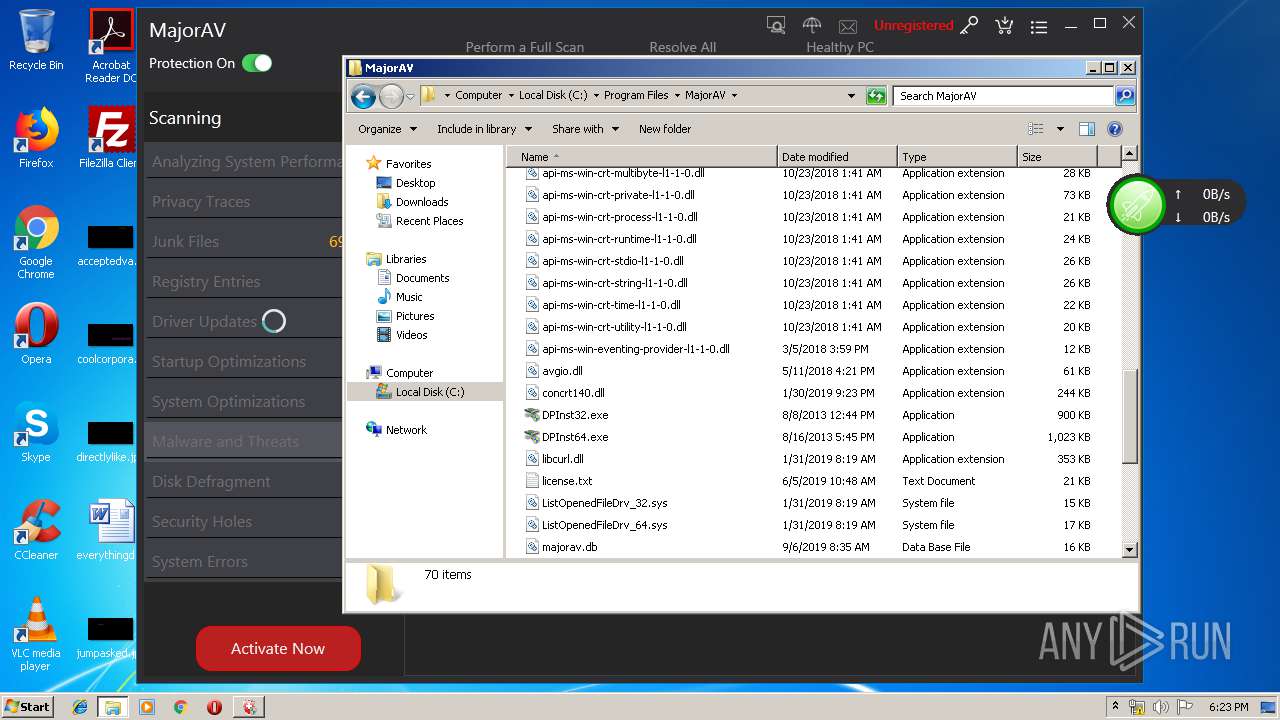Open Internet Explorer from taskbar
This screenshot has height=720, width=1280.
(80, 707)
